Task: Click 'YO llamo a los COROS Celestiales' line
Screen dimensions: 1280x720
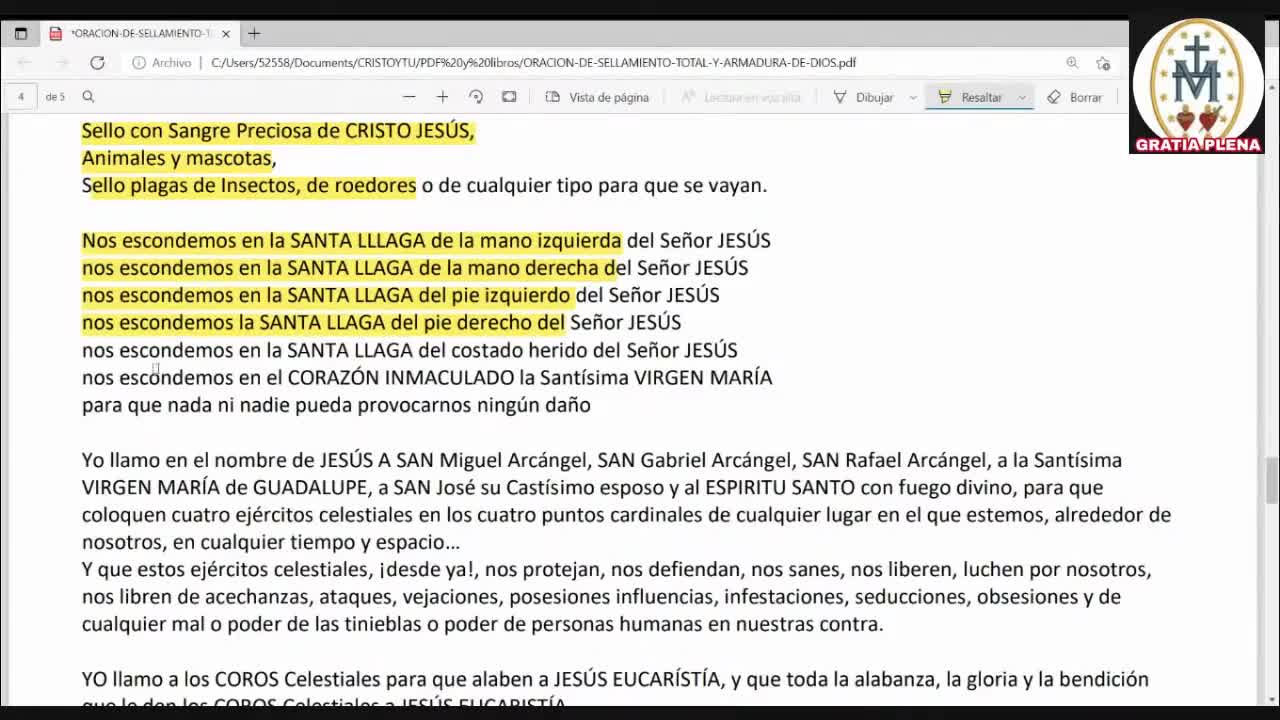Action: pos(615,679)
